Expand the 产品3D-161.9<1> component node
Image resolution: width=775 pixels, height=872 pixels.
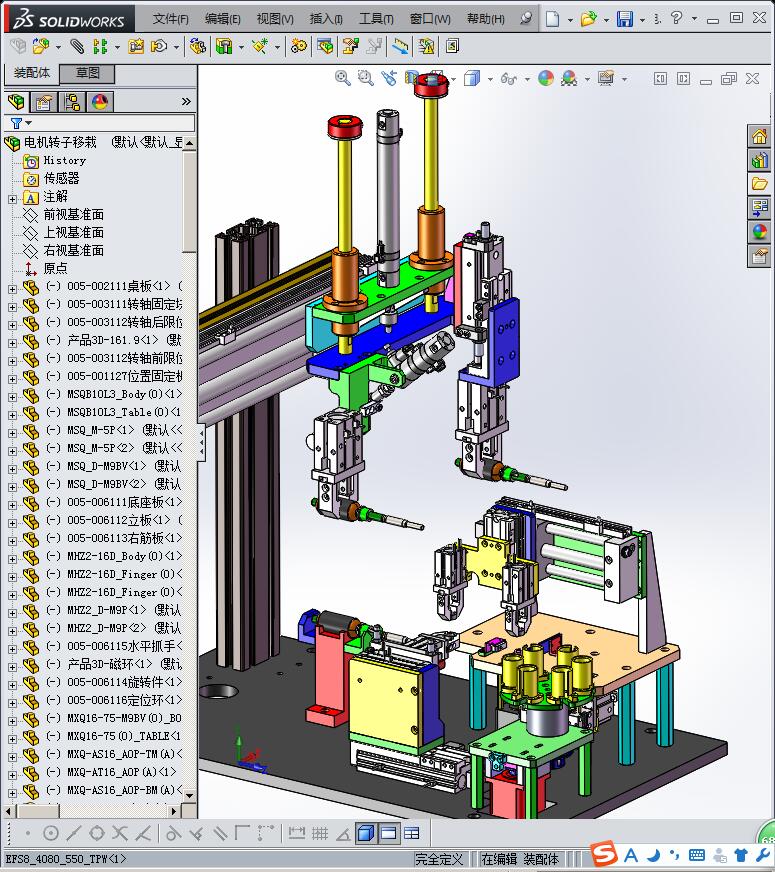click(x=12, y=343)
